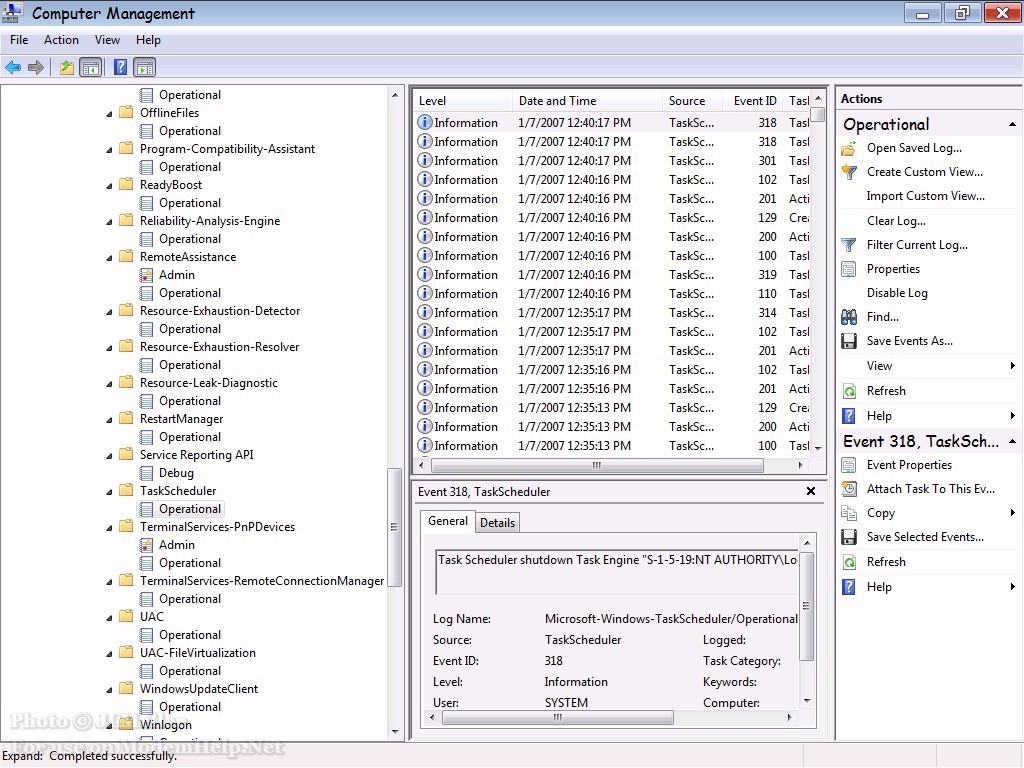Click the Computer Management title bar icon

[x=12, y=13]
